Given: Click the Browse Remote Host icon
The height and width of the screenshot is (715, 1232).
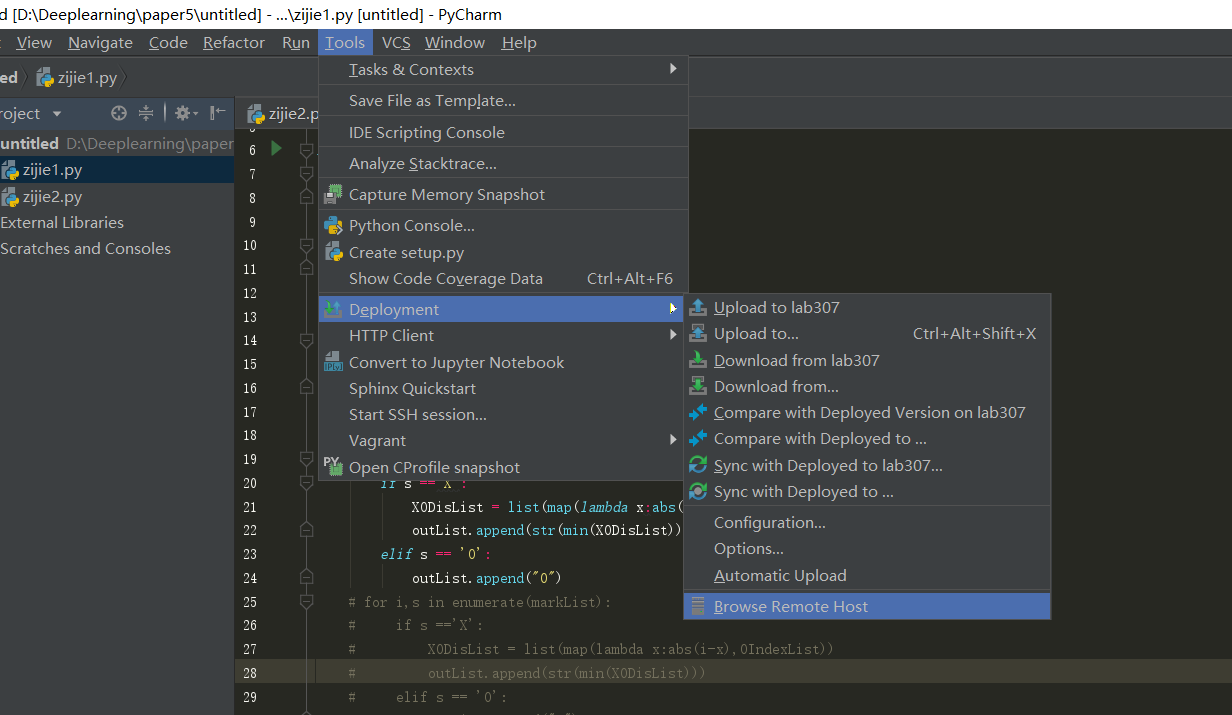Looking at the screenshot, I should (698, 606).
